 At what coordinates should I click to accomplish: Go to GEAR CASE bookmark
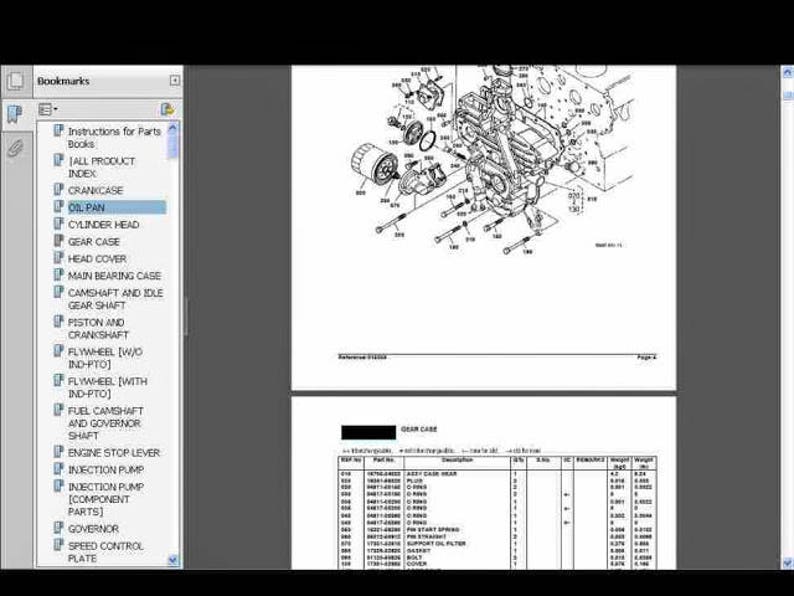click(94, 242)
